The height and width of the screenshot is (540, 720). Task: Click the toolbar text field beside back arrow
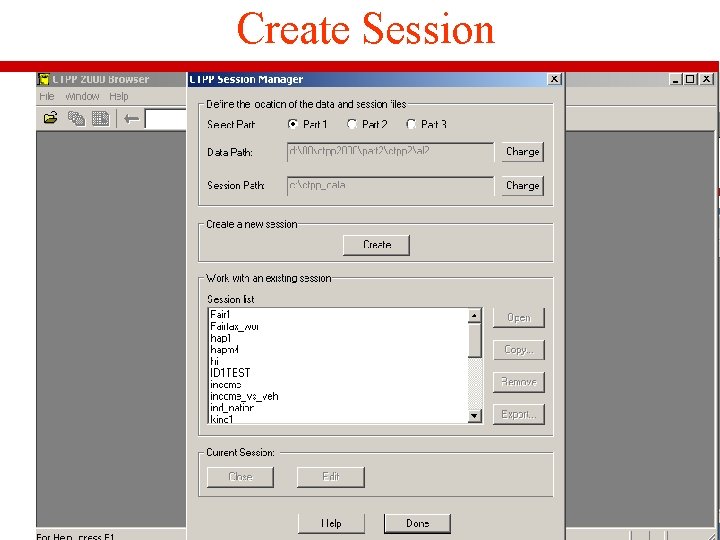(x=166, y=119)
